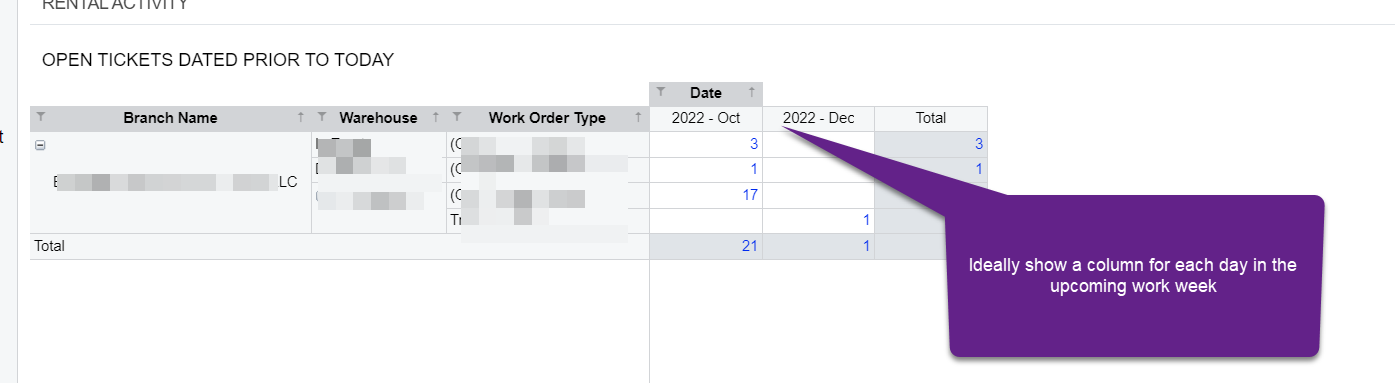The width and height of the screenshot is (1395, 383).
Task: Select the Total column header
Action: click(931, 118)
